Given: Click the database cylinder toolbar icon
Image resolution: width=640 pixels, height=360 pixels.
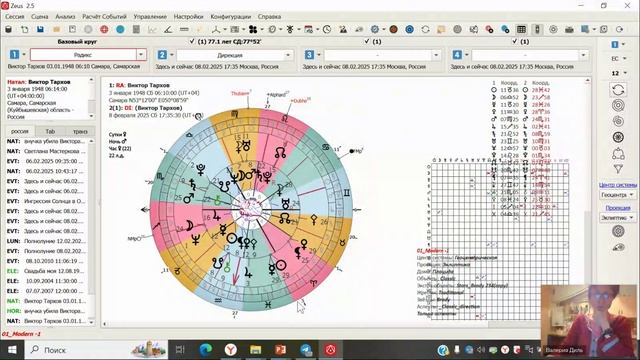Looking at the screenshot, I should [8, 29].
